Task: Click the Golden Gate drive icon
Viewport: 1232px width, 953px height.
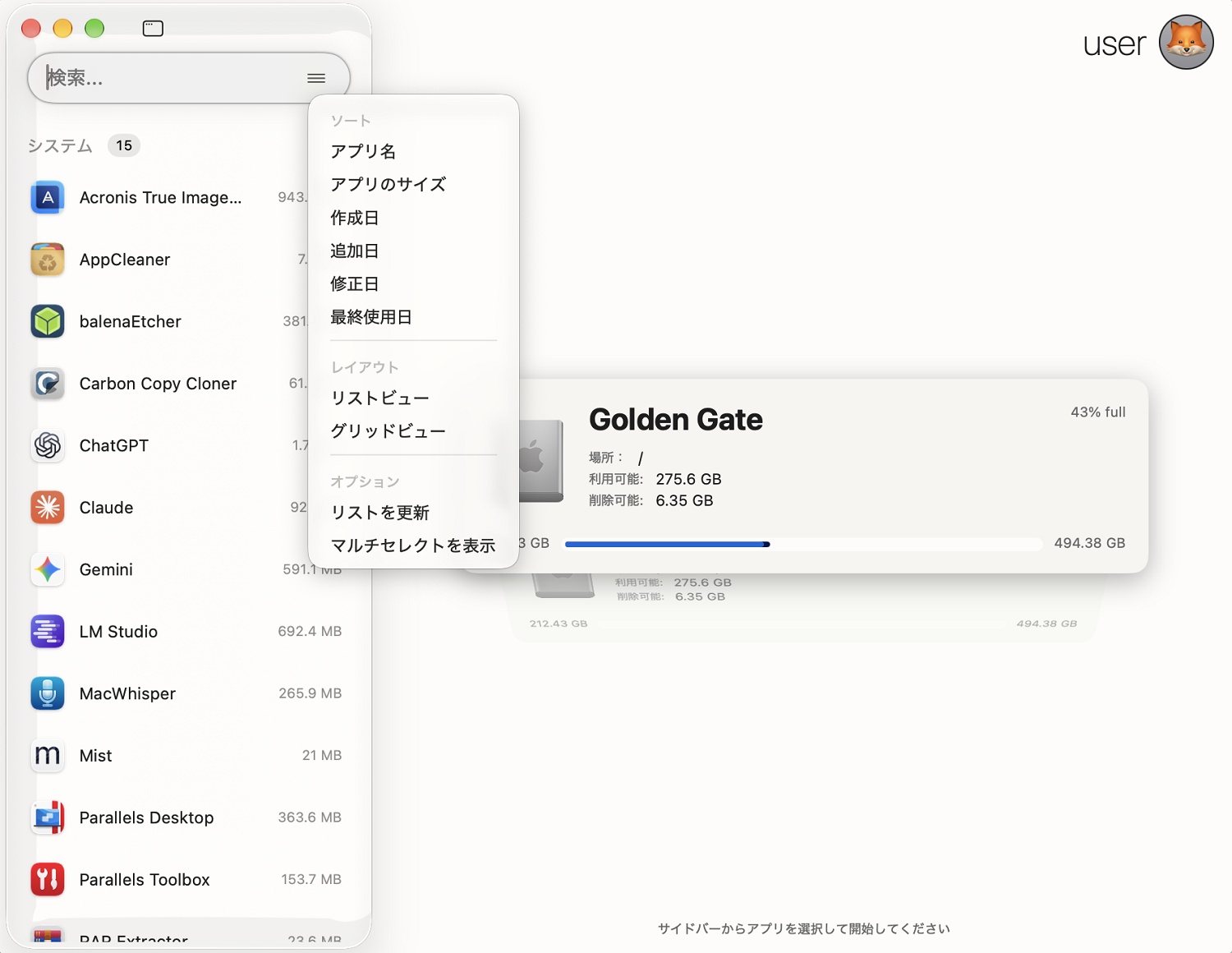Action: point(540,460)
